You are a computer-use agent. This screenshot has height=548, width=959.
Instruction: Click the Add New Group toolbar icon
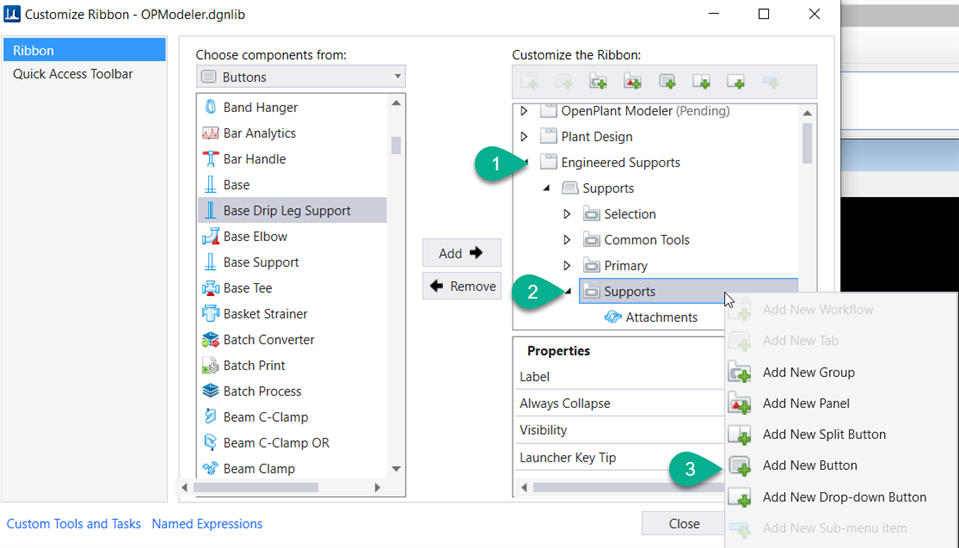598,82
